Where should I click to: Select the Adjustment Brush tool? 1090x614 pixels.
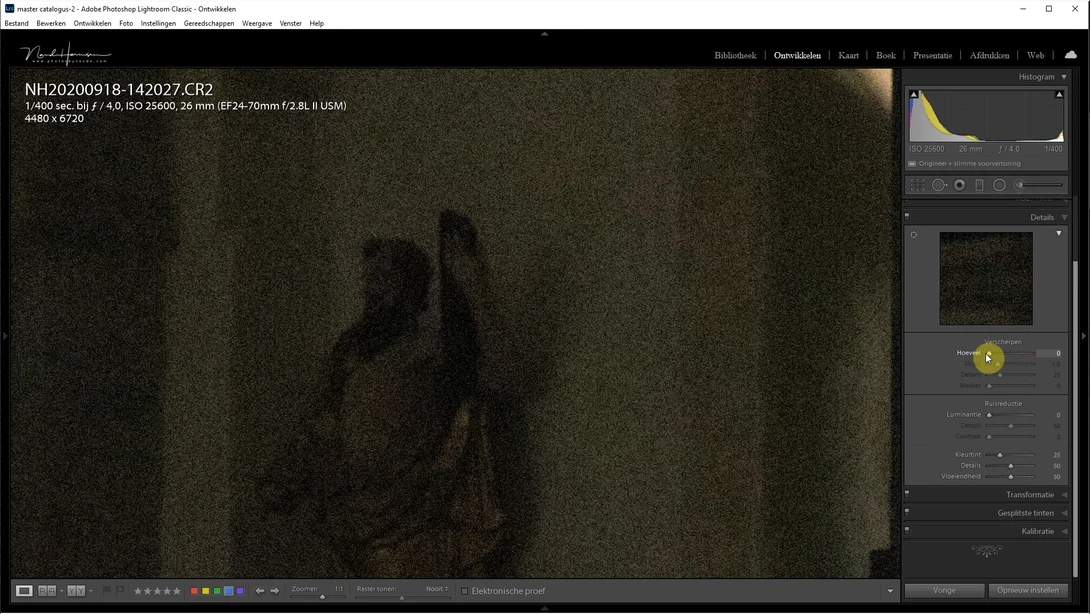(x=1039, y=185)
